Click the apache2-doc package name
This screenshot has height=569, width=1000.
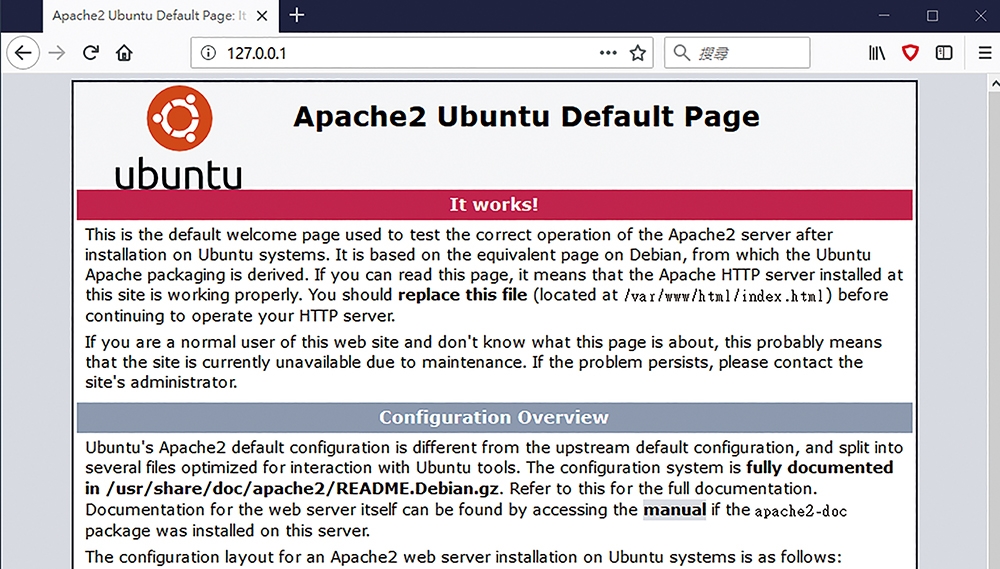800,511
